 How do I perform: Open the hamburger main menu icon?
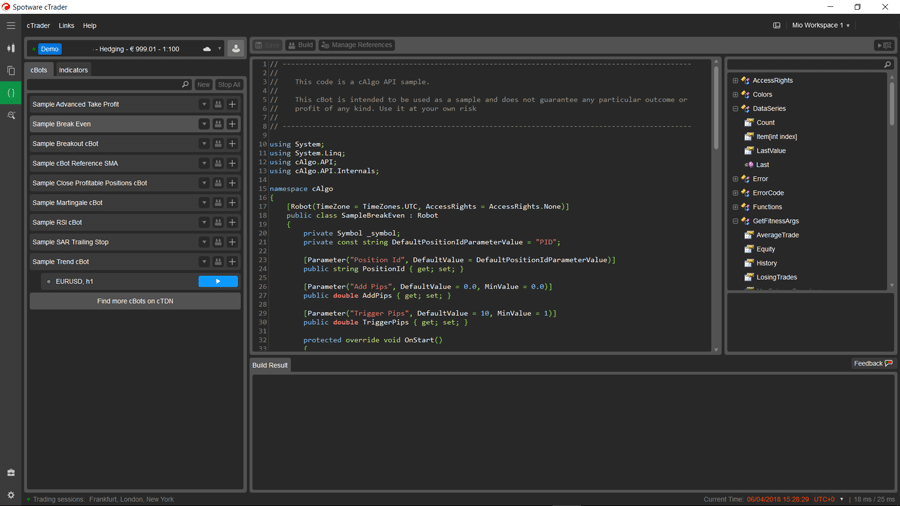point(11,25)
